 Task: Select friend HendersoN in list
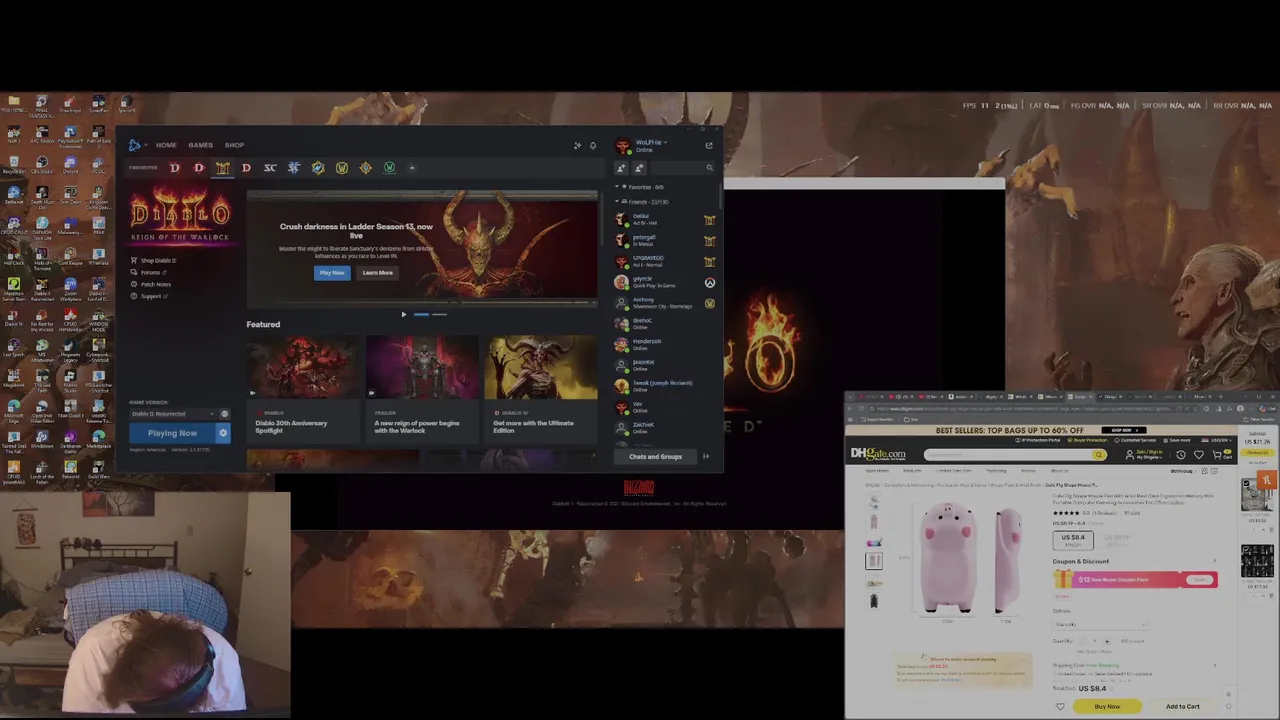(665, 345)
